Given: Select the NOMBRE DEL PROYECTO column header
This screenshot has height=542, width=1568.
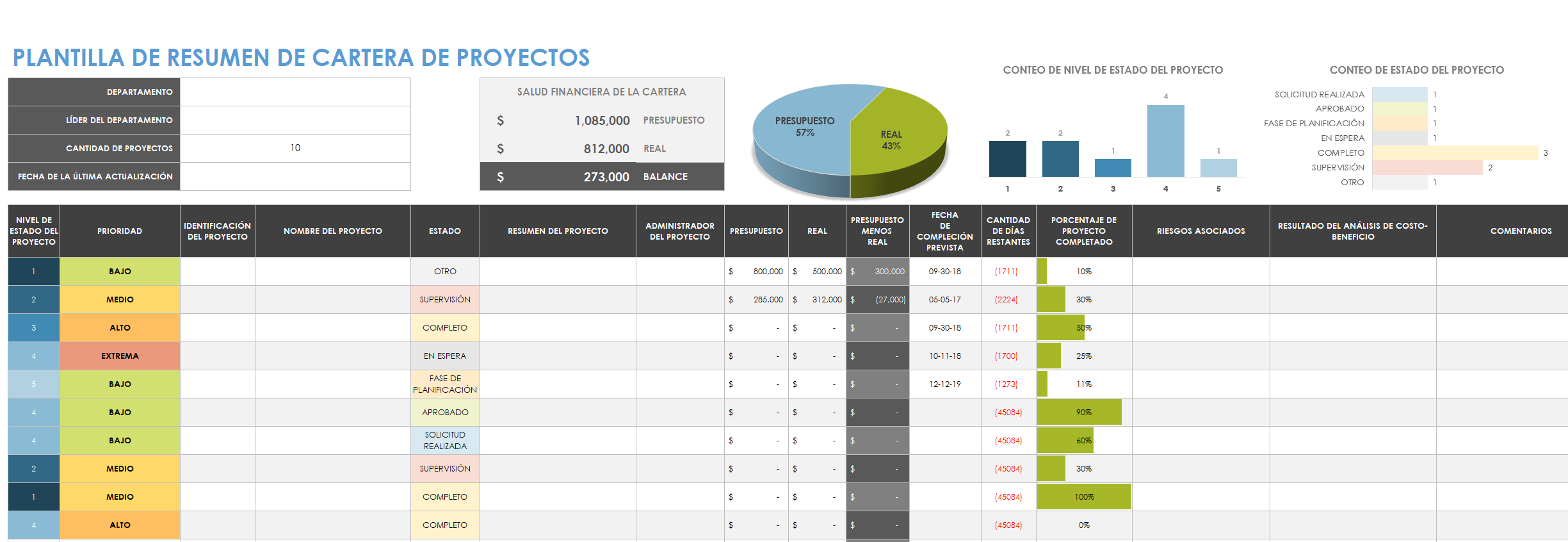Looking at the screenshot, I should 333,231.
